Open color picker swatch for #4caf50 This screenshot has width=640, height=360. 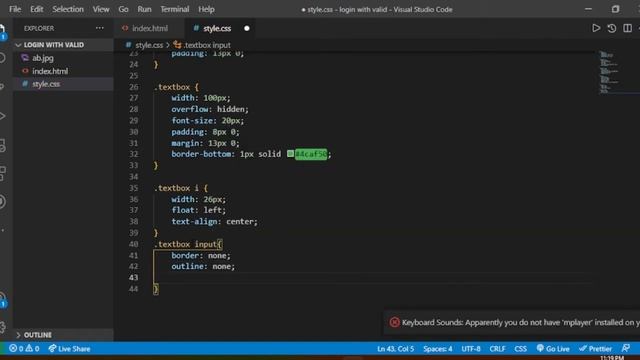[x=290, y=154]
